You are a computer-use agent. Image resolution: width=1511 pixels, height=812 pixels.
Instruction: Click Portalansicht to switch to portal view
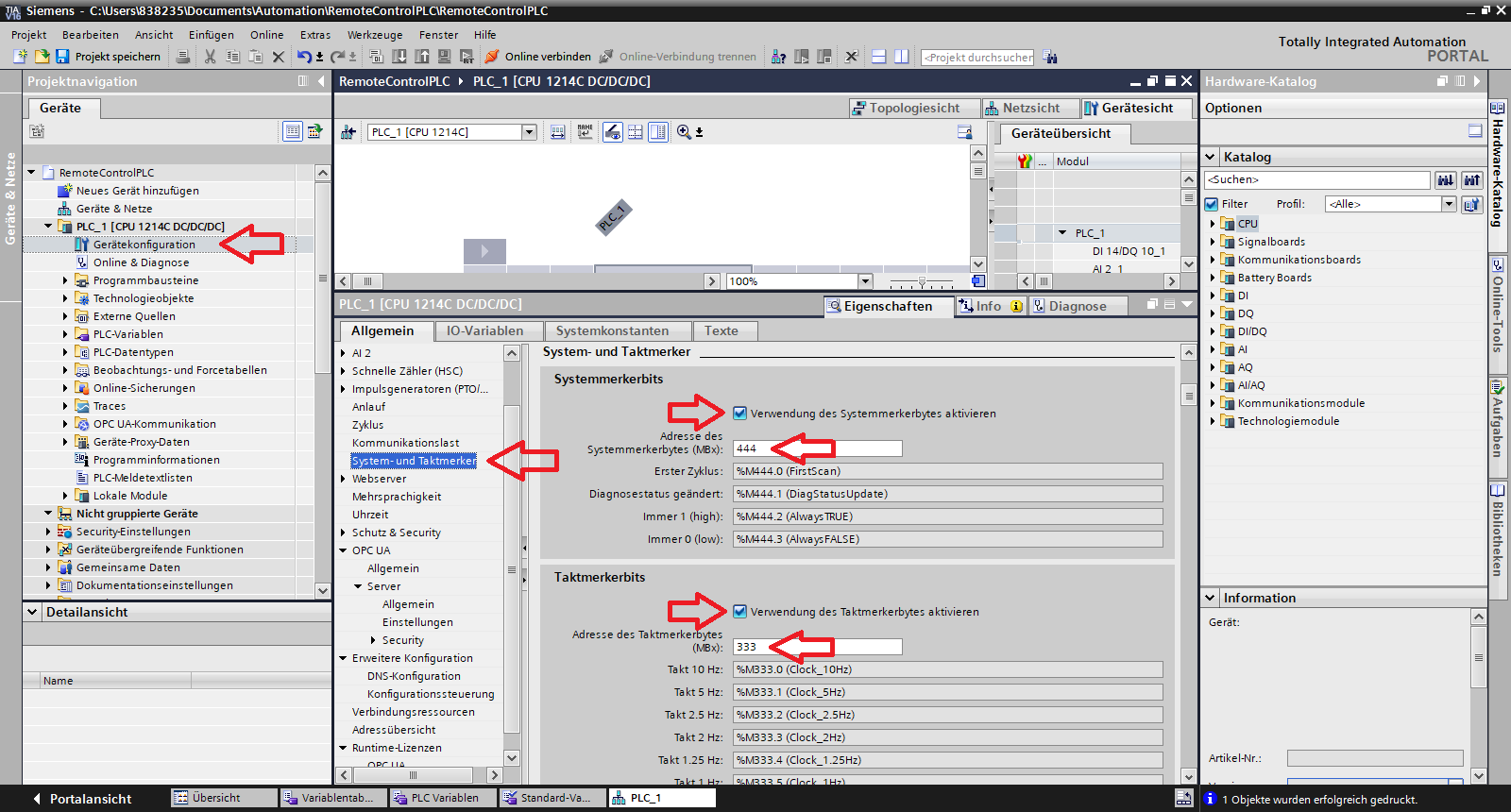pyautogui.click(x=82, y=799)
